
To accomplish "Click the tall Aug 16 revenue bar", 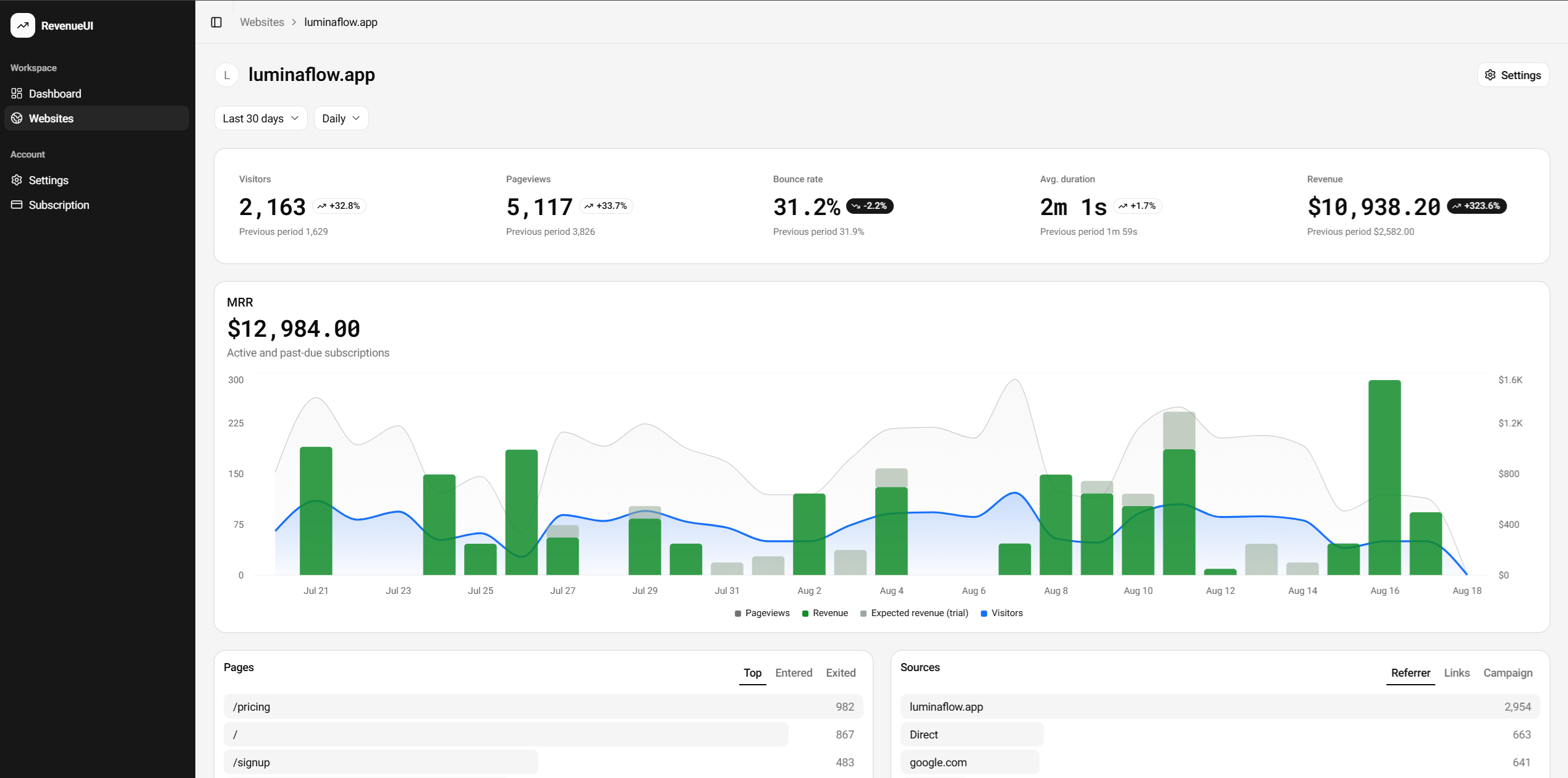I will click(1384, 477).
